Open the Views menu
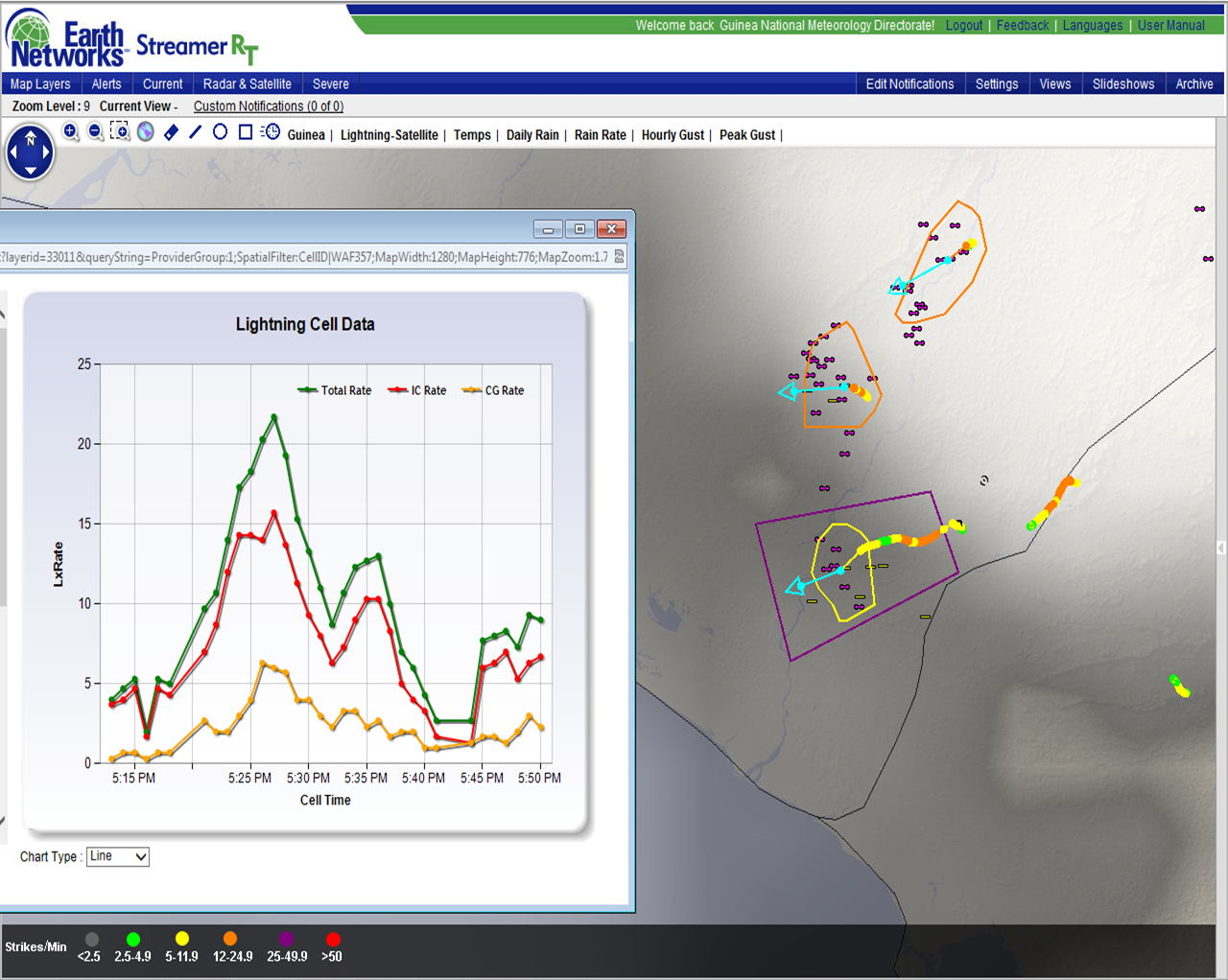The image size is (1228, 980). (x=1055, y=84)
